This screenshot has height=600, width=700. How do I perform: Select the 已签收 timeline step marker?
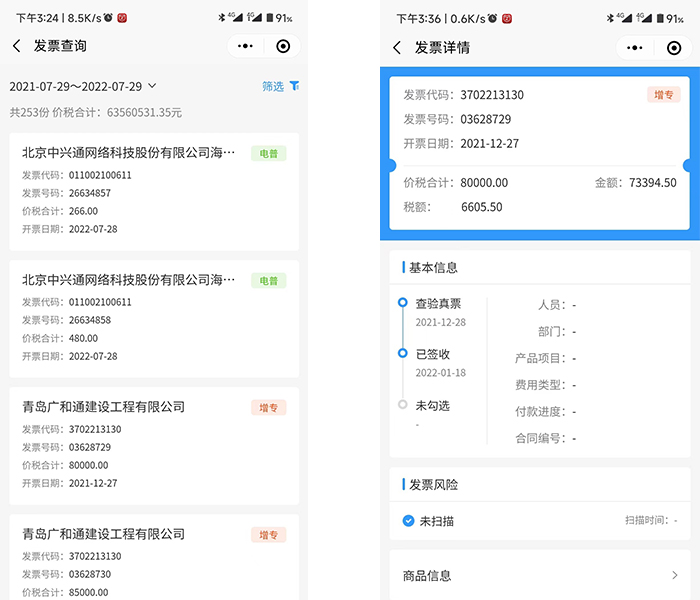(x=403, y=353)
